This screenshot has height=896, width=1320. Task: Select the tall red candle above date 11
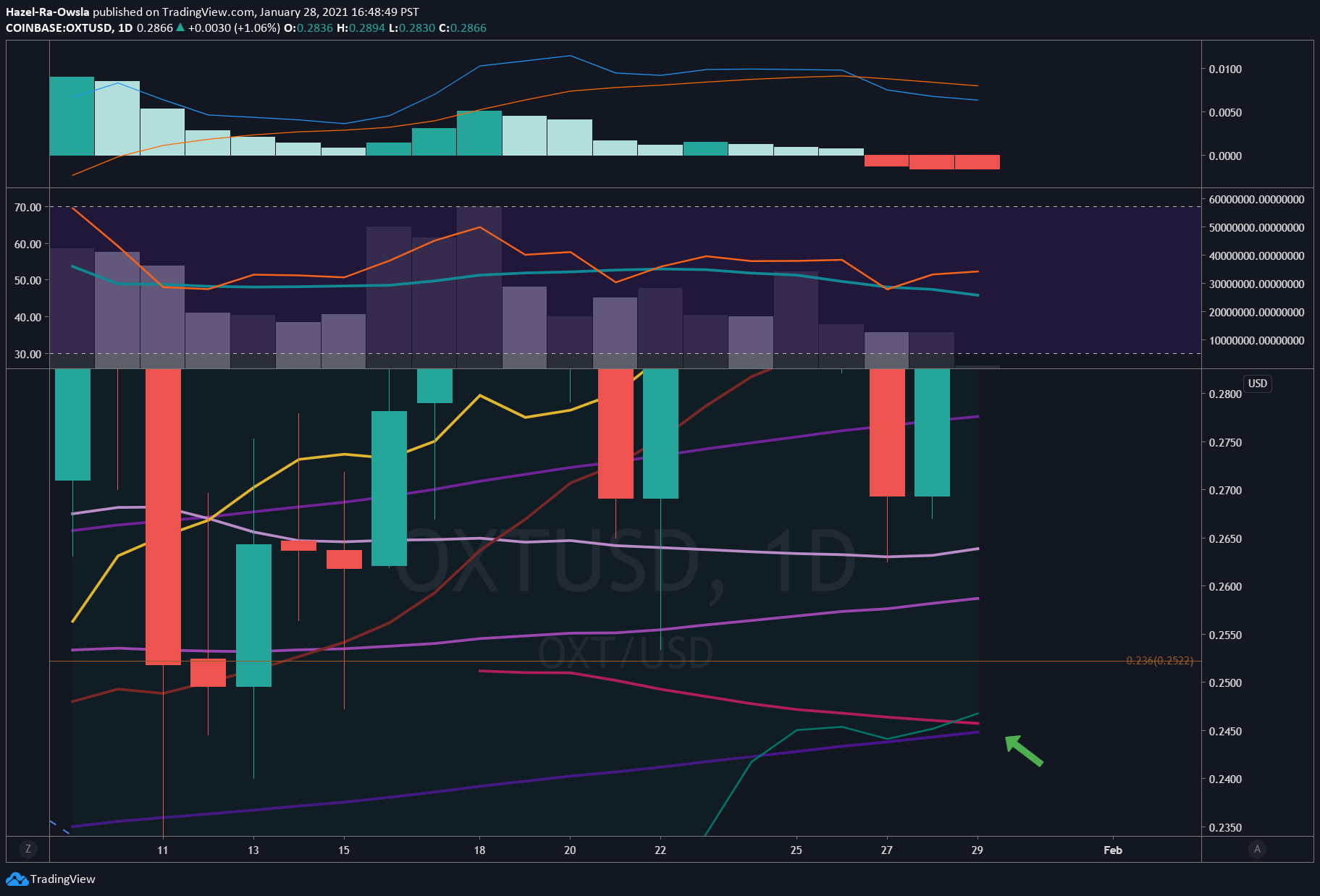coord(163,516)
